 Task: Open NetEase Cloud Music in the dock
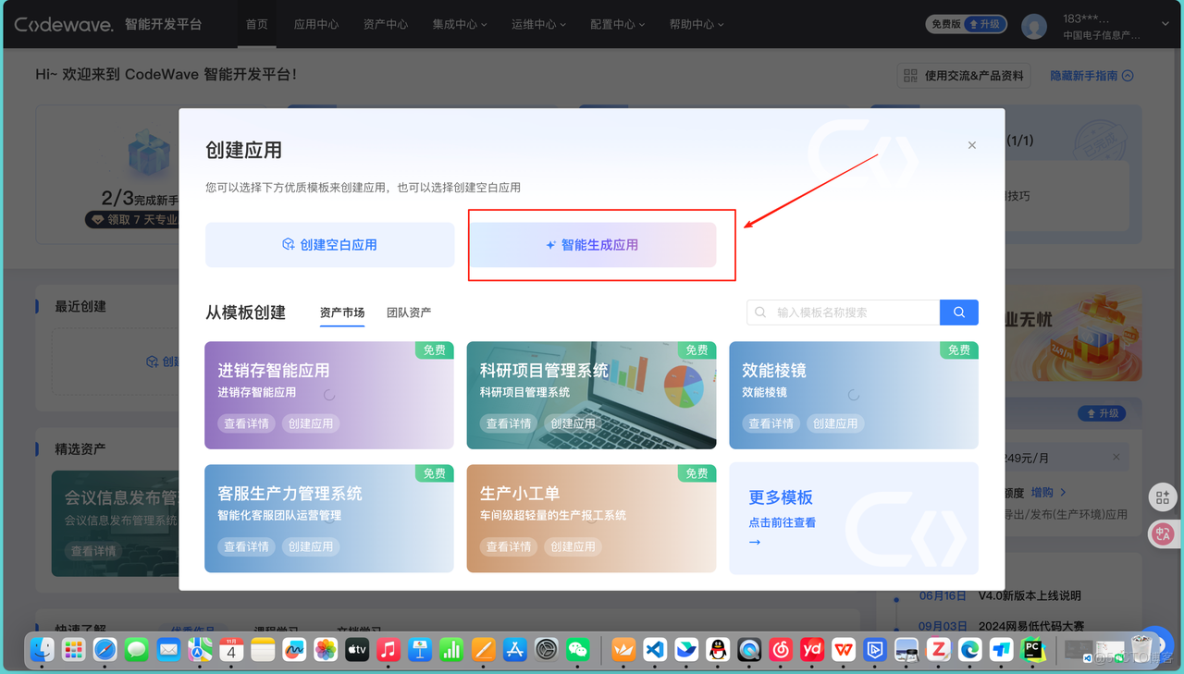click(780, 649)
